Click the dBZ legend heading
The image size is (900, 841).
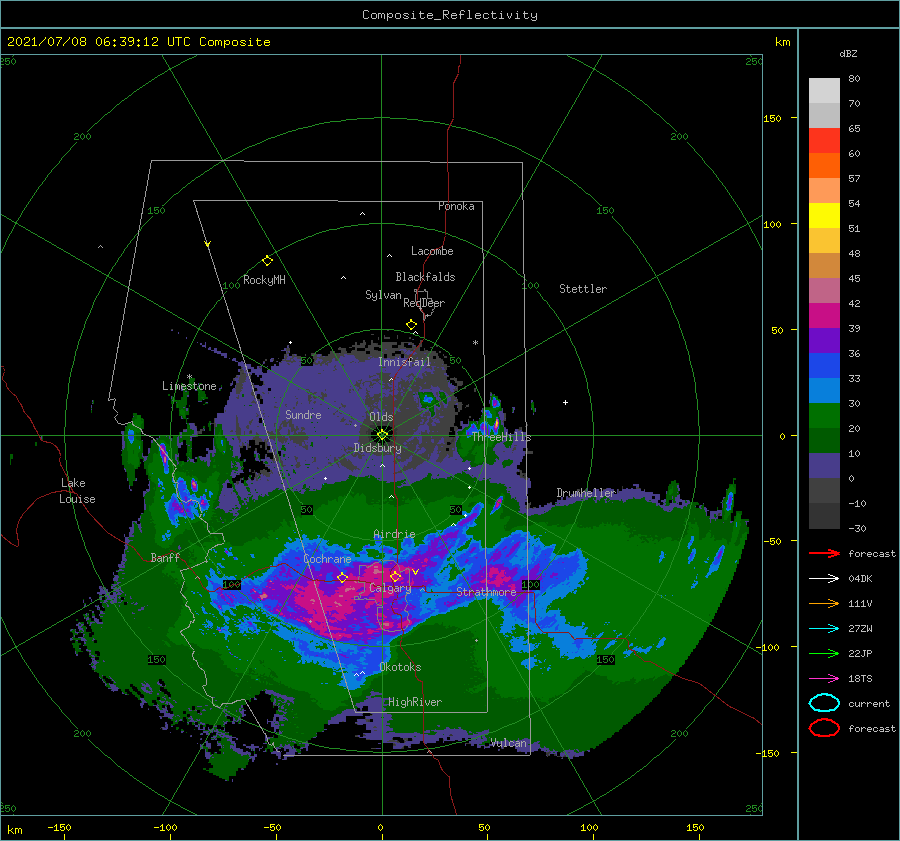tap(848, 54)
